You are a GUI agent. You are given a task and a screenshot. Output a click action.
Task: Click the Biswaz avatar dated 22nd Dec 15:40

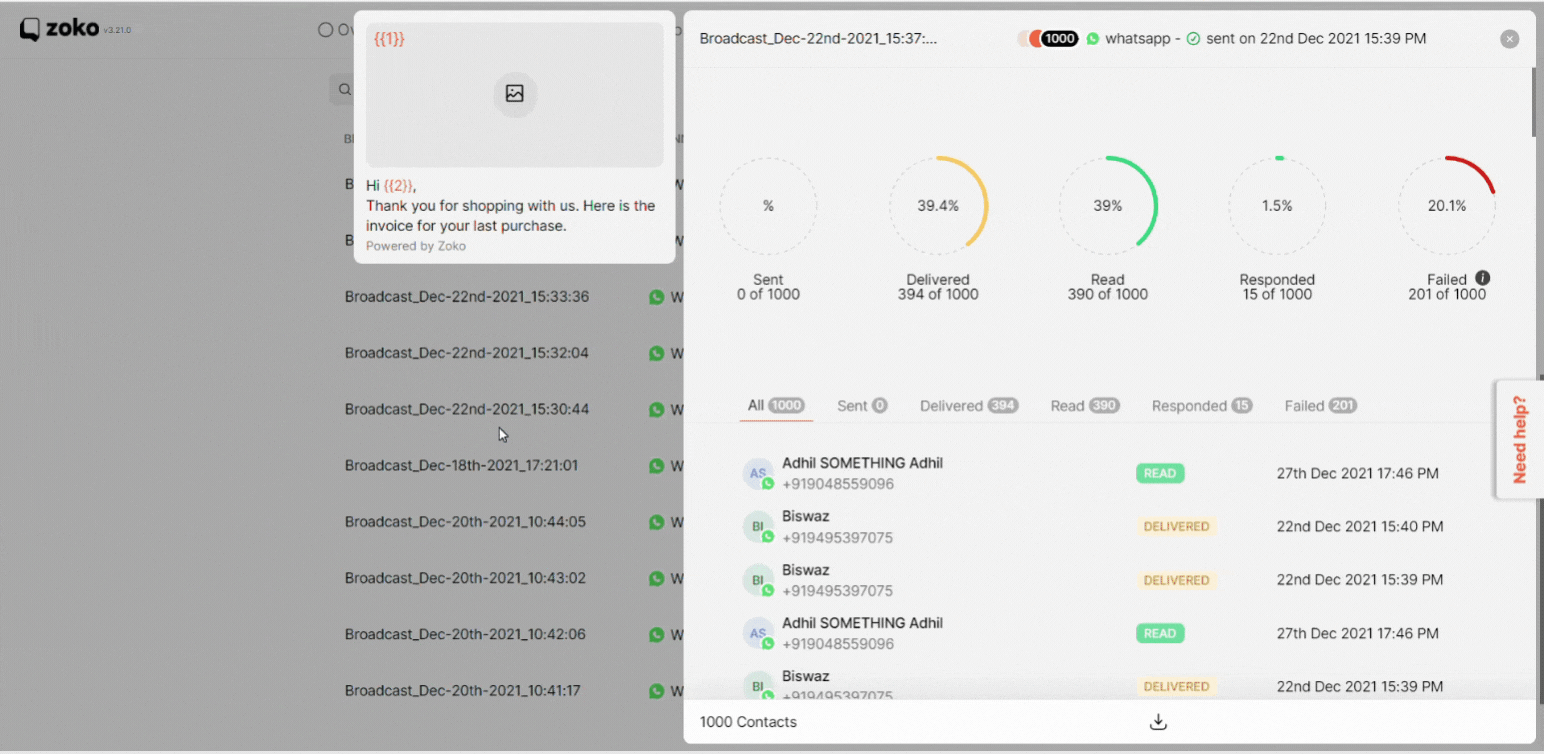point(758,527)
